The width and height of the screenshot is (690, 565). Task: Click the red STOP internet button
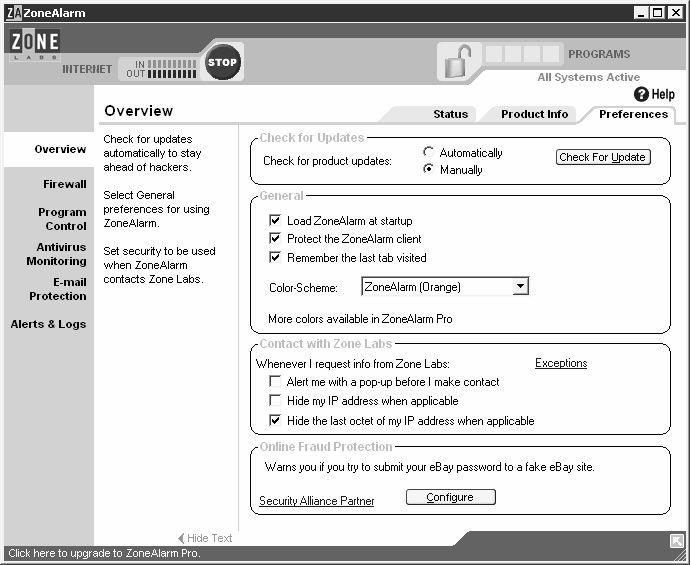pos(223,62)
